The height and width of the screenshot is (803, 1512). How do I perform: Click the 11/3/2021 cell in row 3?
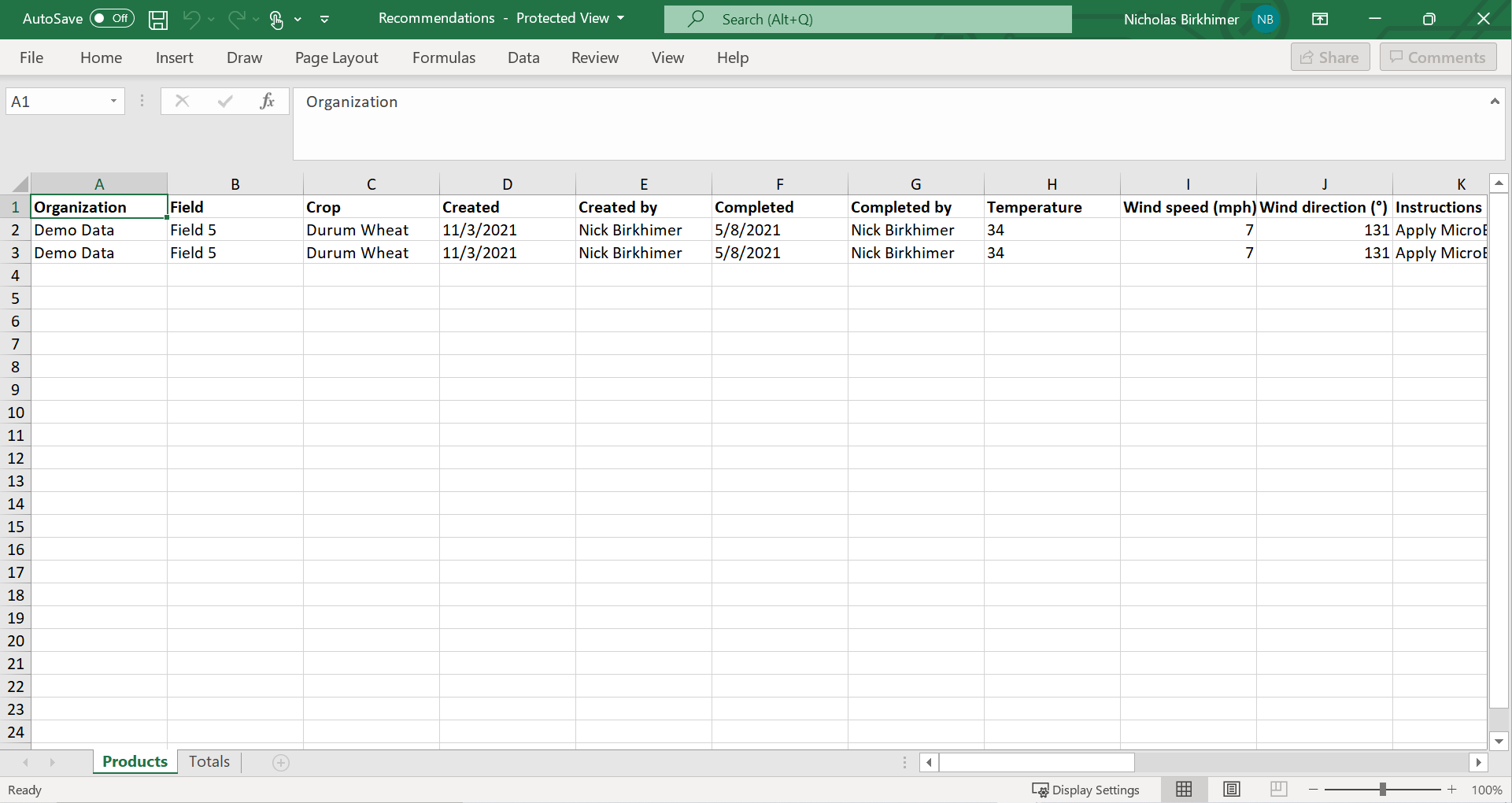508,253
